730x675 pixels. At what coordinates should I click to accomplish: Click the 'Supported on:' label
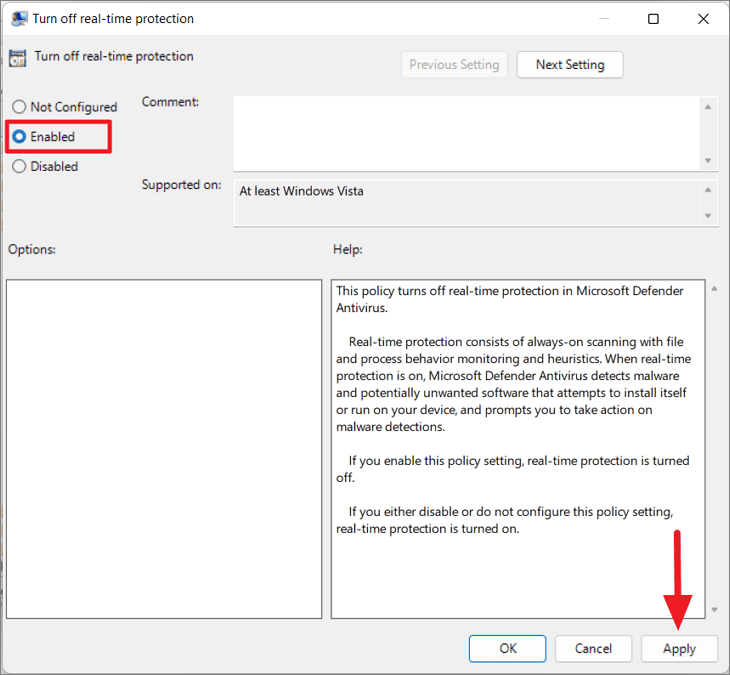tap(182, 185)
